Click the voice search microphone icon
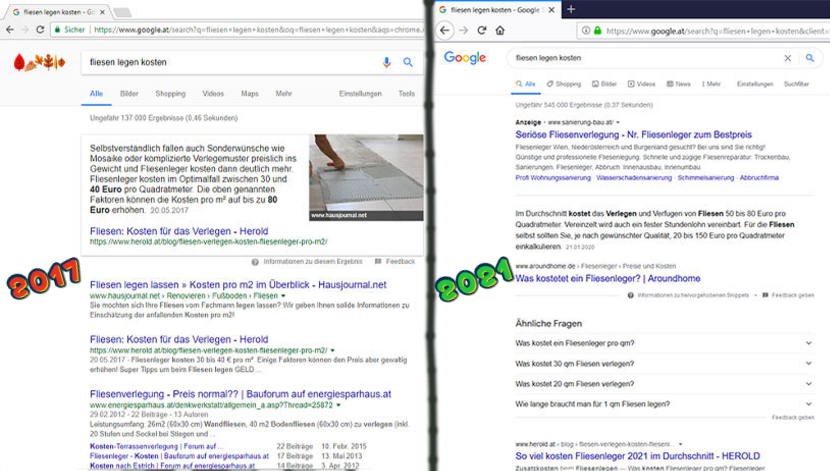The image size is (830, 471). tap(386, 62)
